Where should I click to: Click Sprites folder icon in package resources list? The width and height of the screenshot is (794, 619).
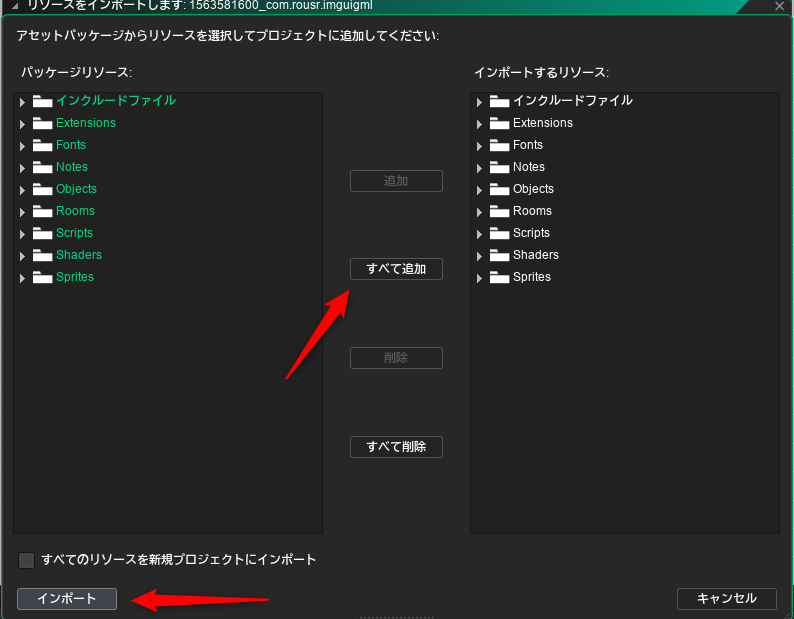pos(43,277)
